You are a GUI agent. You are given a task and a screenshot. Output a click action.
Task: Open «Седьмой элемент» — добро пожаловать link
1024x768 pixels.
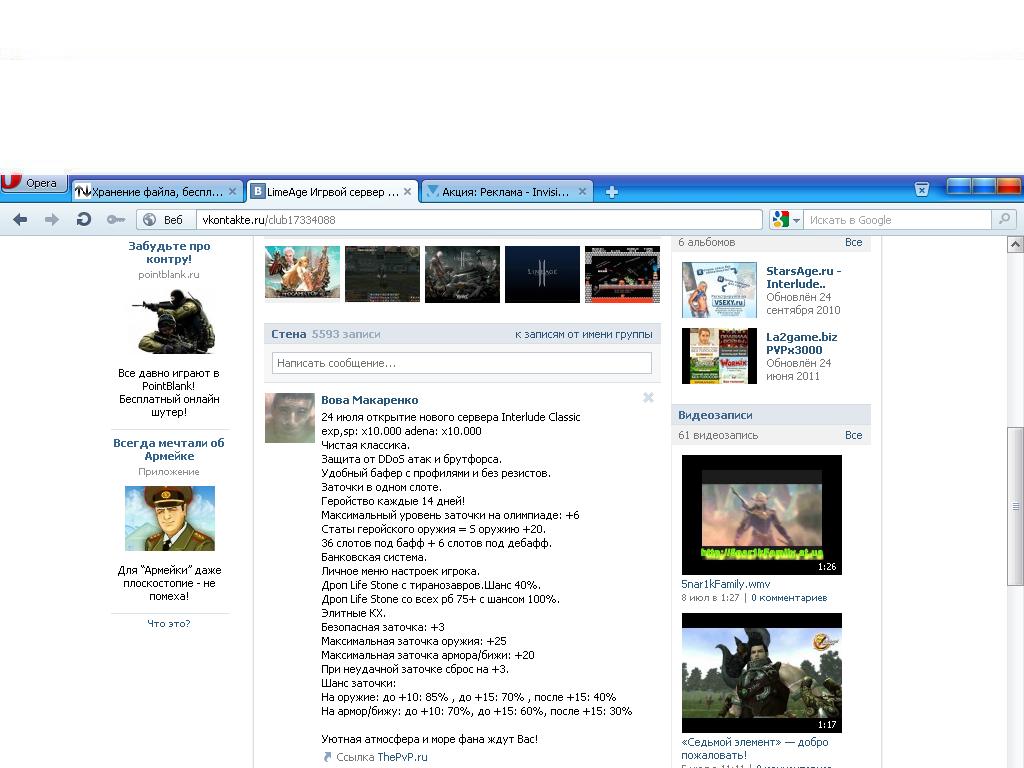coord(754,748)
